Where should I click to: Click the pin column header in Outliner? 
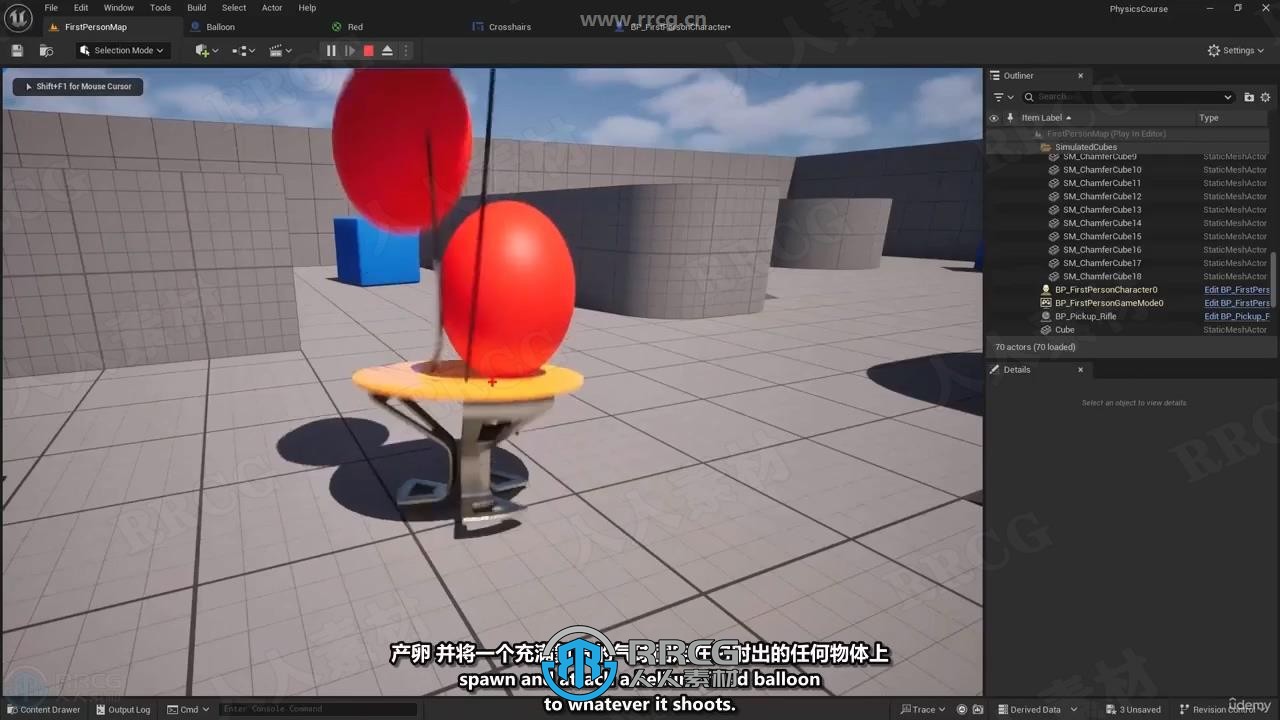(1009, 118)
